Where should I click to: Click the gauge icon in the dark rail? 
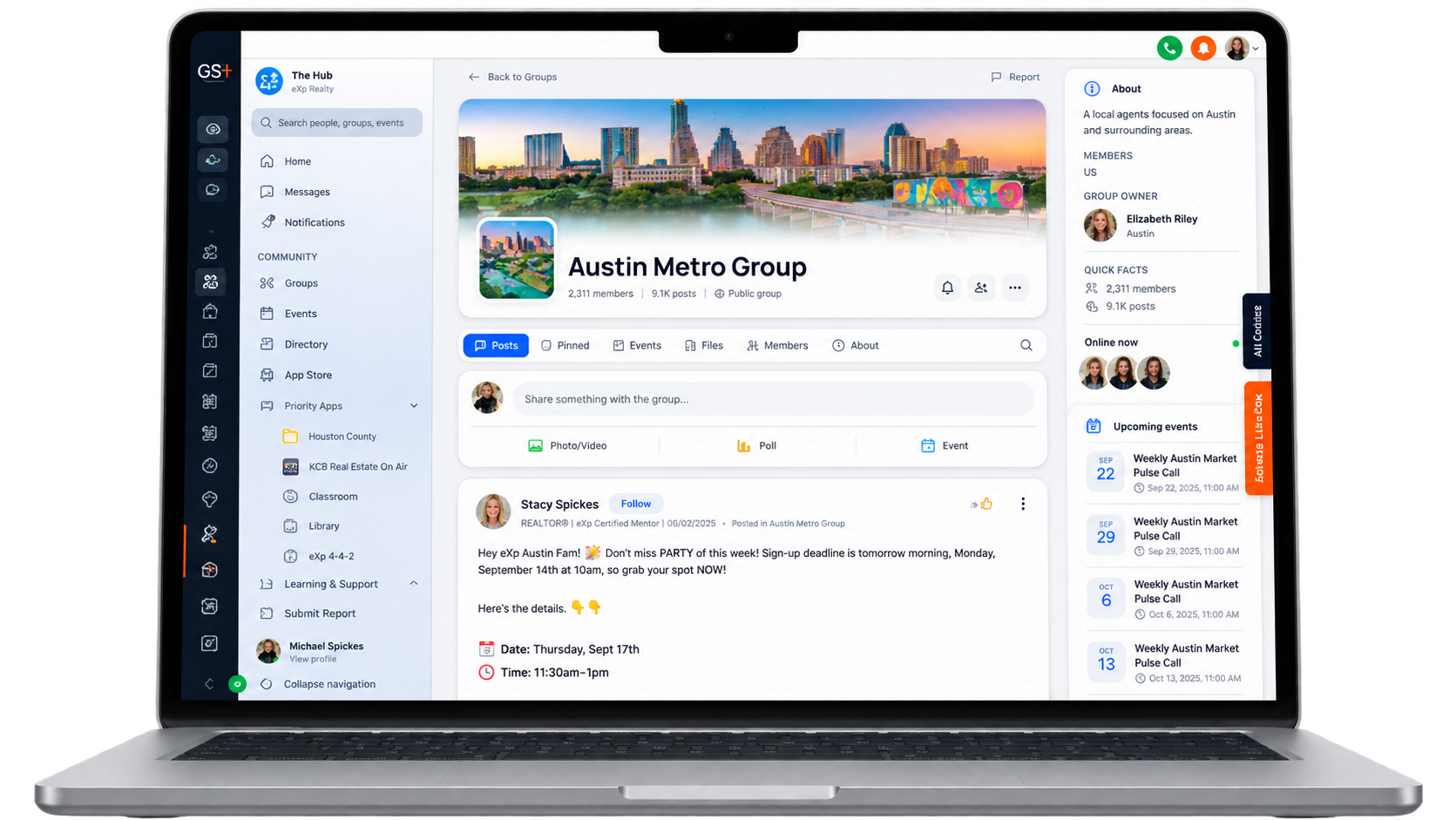click(x=210, y=466)
